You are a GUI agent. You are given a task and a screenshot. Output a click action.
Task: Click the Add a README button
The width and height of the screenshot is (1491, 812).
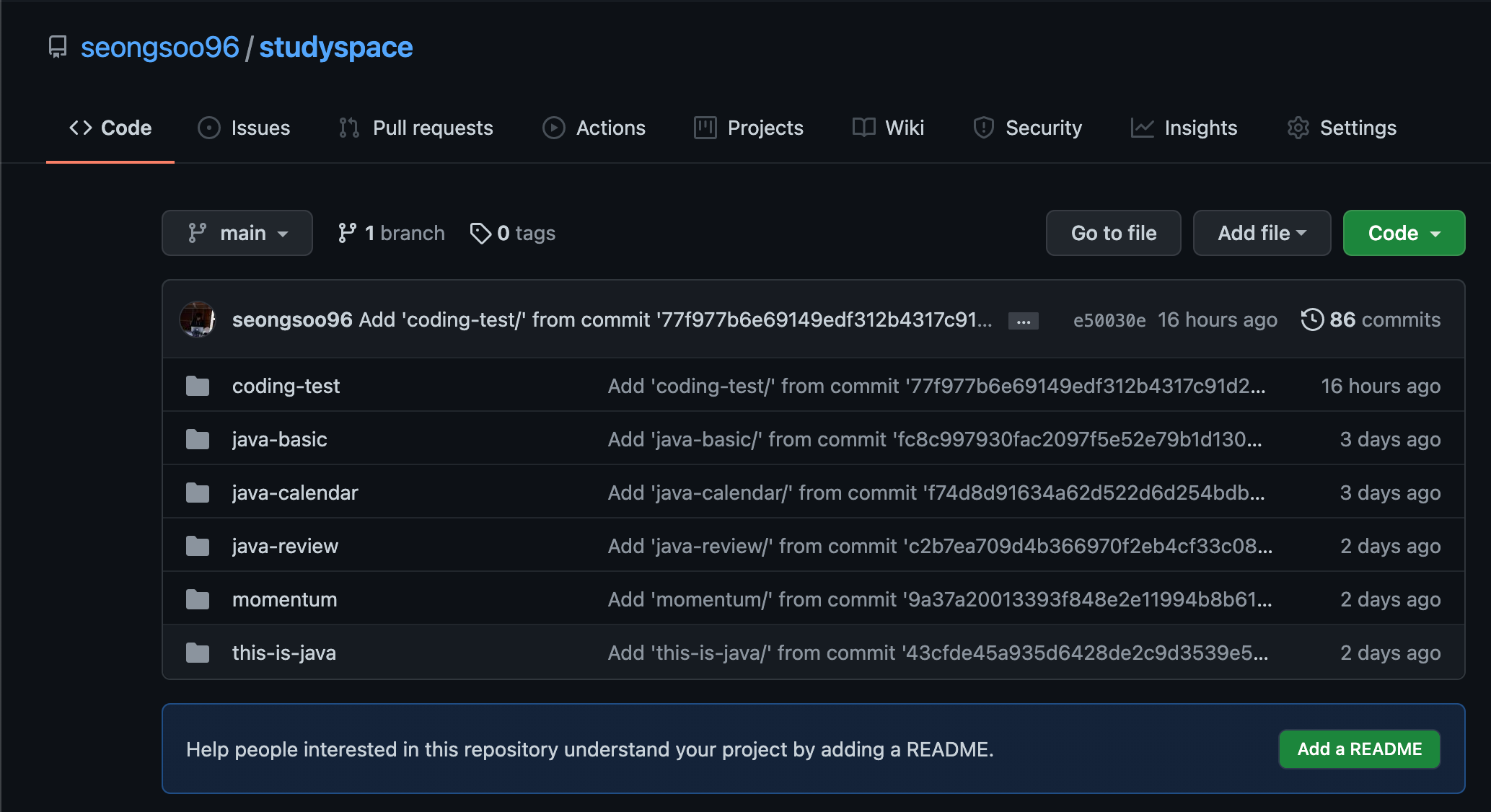(x=1359, y=749)
